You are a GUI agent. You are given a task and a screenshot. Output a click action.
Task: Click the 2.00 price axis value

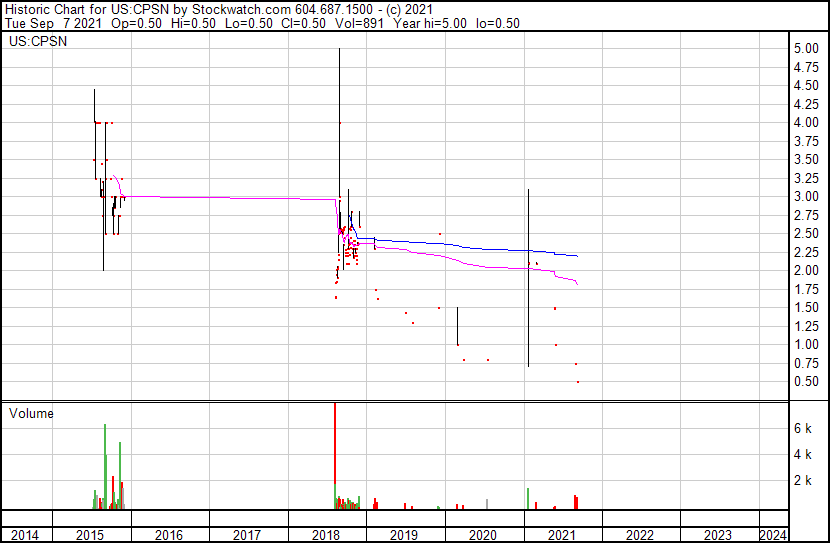(806, 270)
